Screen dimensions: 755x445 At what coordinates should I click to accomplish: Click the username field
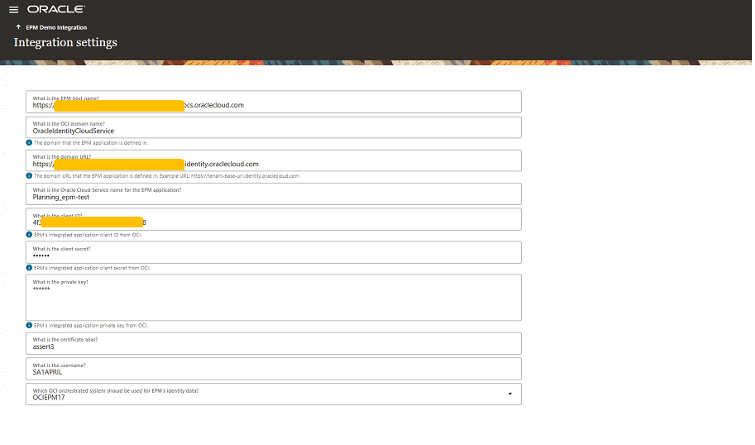tap(273, 369)
